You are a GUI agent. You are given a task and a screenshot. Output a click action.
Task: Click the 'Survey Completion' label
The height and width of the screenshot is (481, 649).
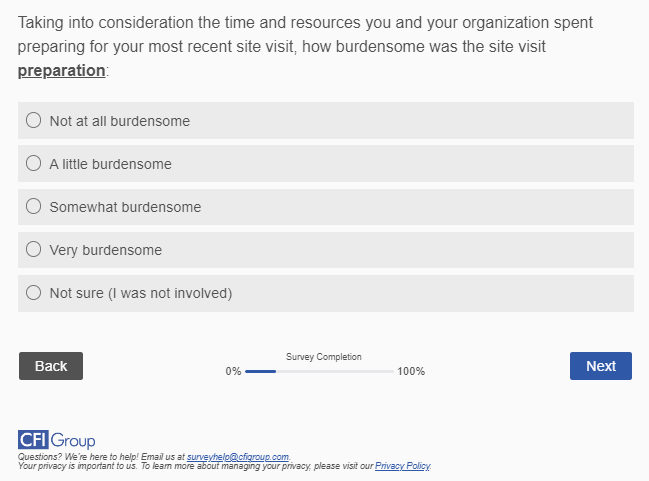tap(324, 357)
